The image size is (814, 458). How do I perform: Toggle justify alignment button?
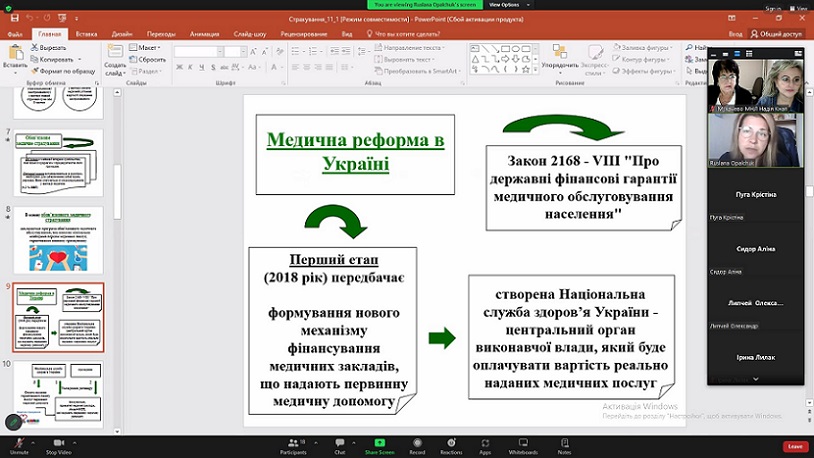point(329,67)
